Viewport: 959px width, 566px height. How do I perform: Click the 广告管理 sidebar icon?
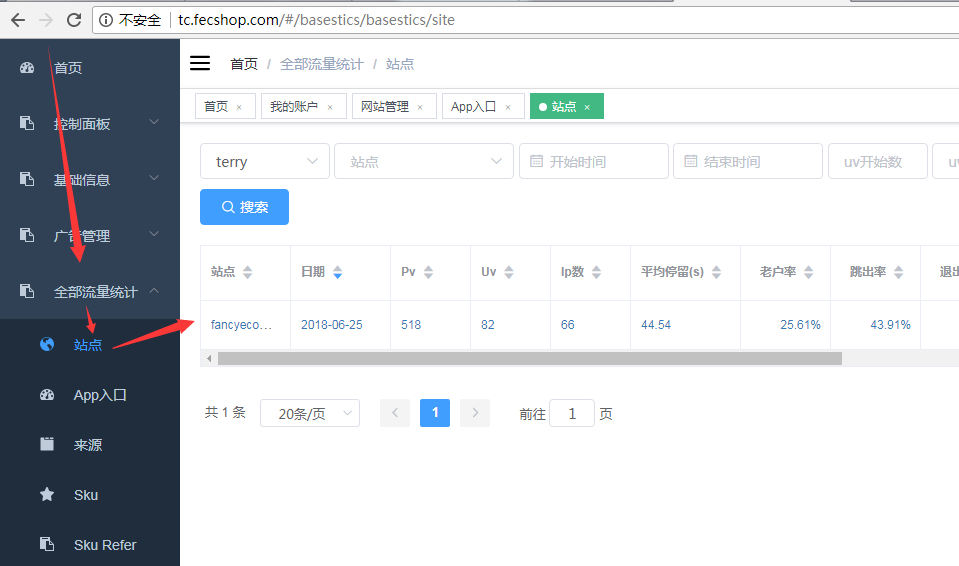point(27,236)
